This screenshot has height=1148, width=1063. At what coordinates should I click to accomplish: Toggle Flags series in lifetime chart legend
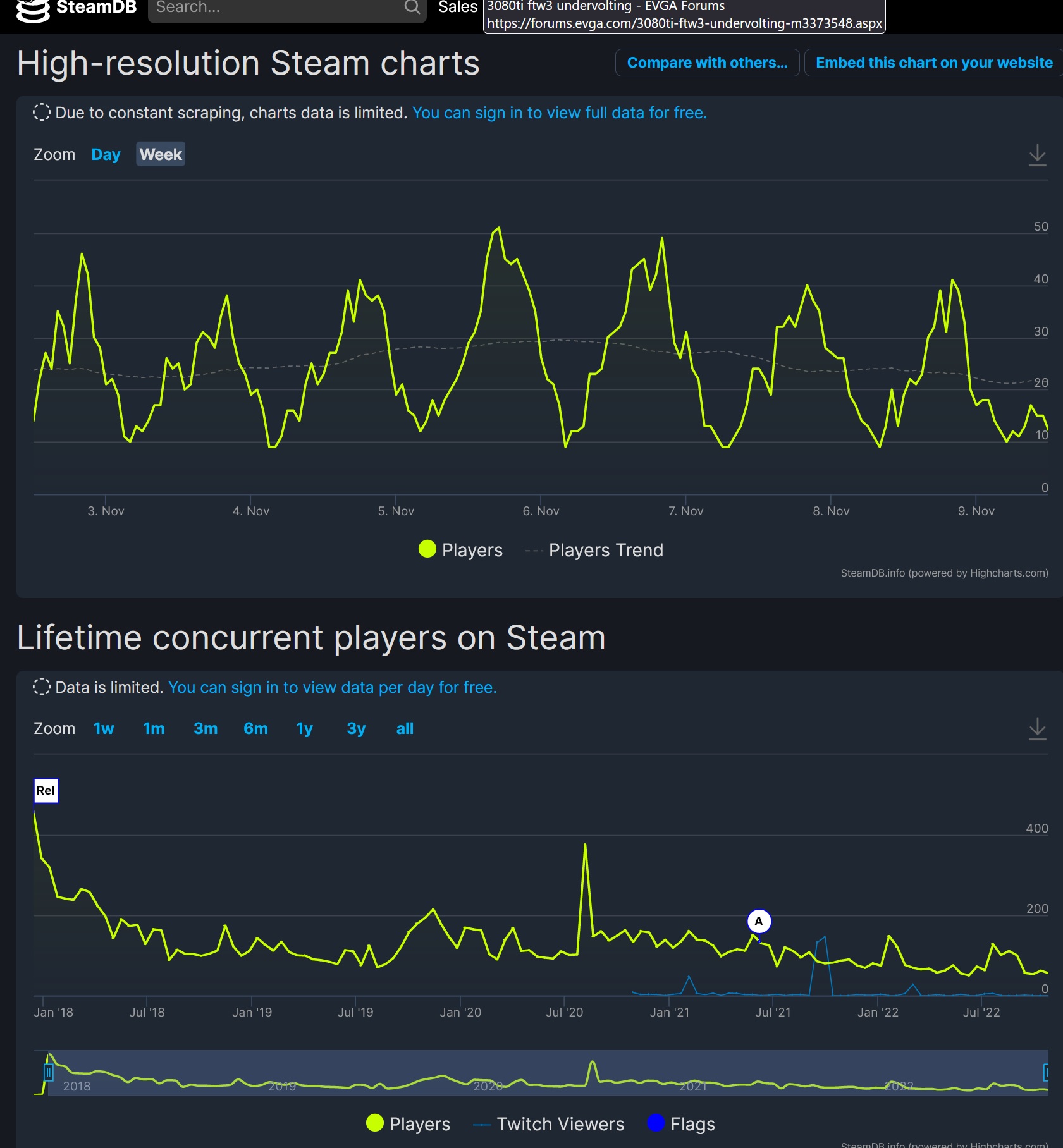(x=682, y=1124)
